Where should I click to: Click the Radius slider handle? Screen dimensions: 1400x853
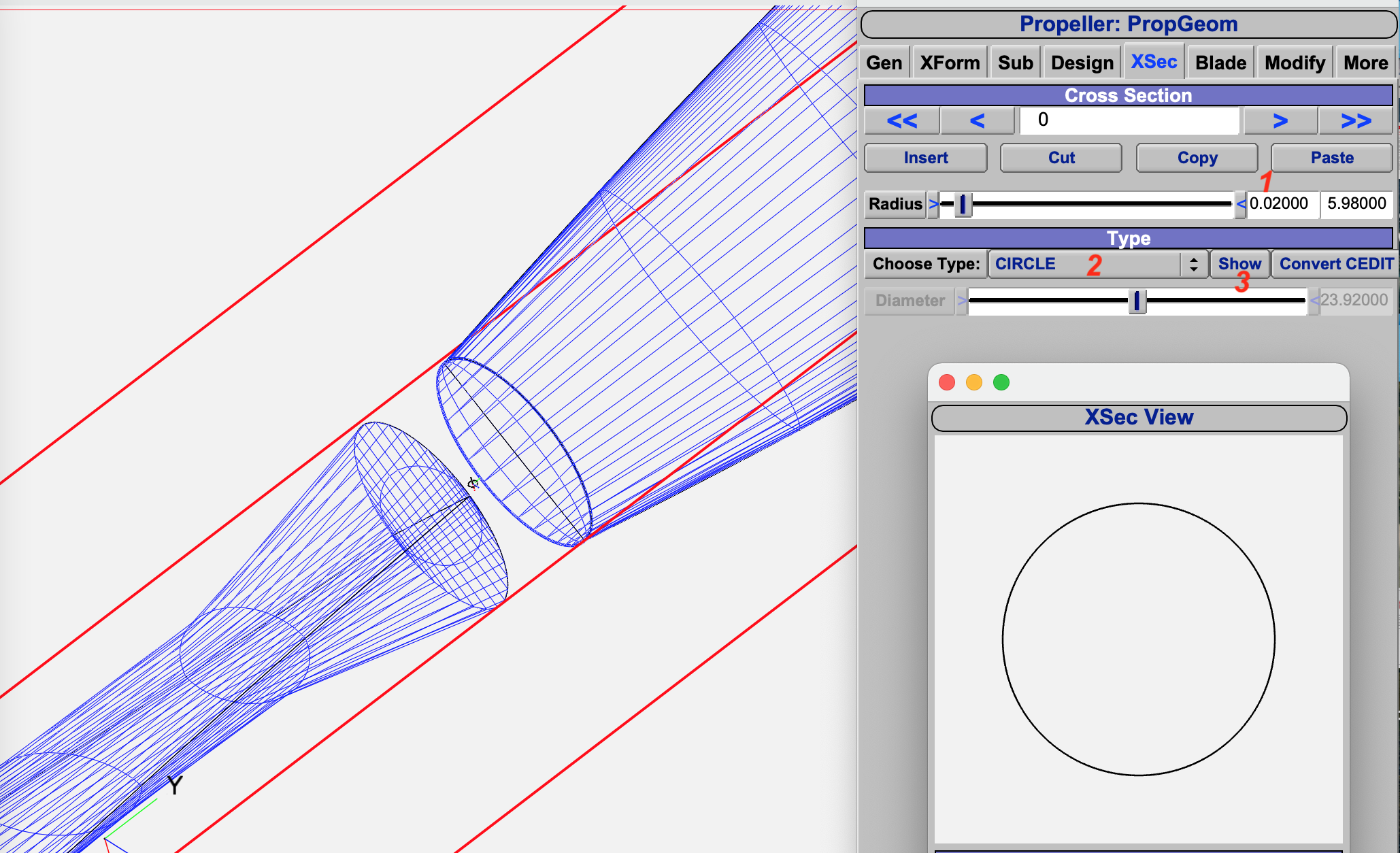click(963, 204)
